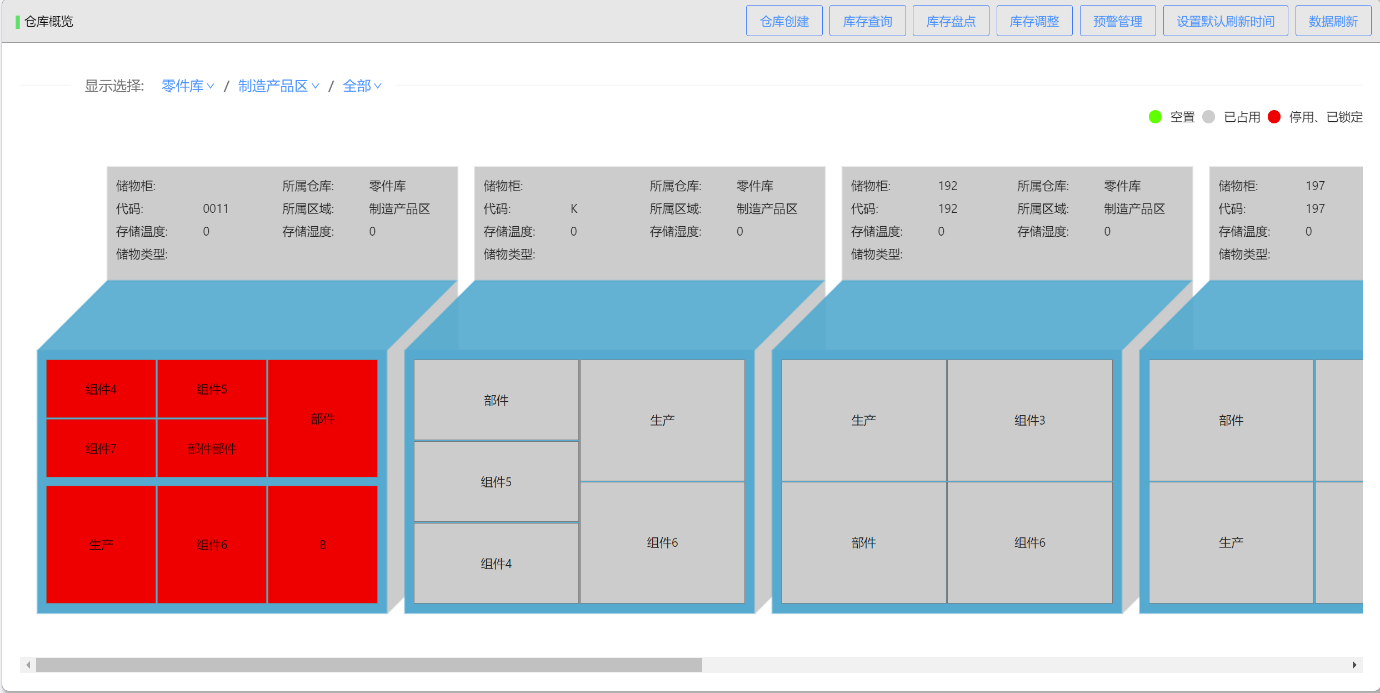Select red 组件4 slot in cabinet 0011

(x=101, y=389)
